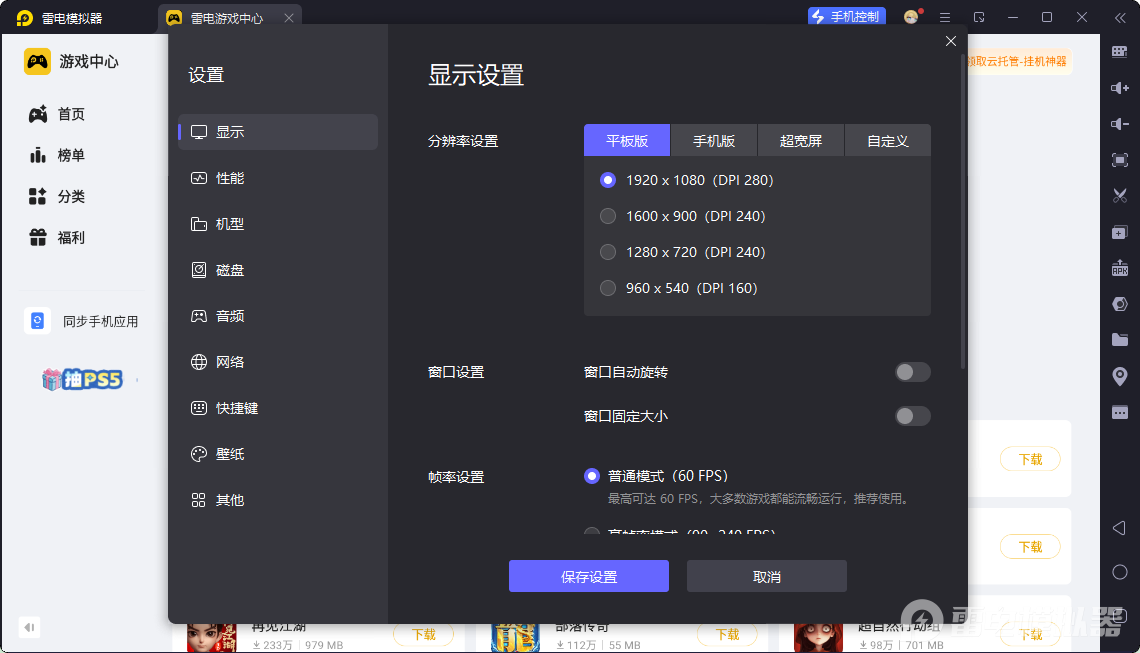1140x653 pixels.
Task: Turn on 窗口固定大小 switch
Action: tap(912, 415)
